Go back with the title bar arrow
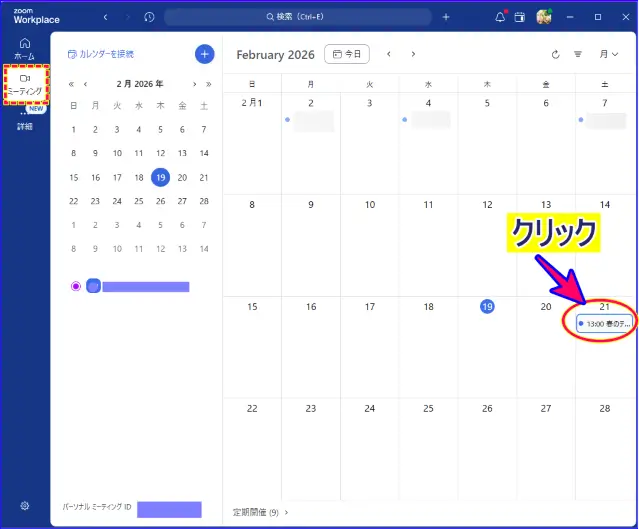Viewport: 640px width, 529px height. pyautogui.click(x=105, y=17)
